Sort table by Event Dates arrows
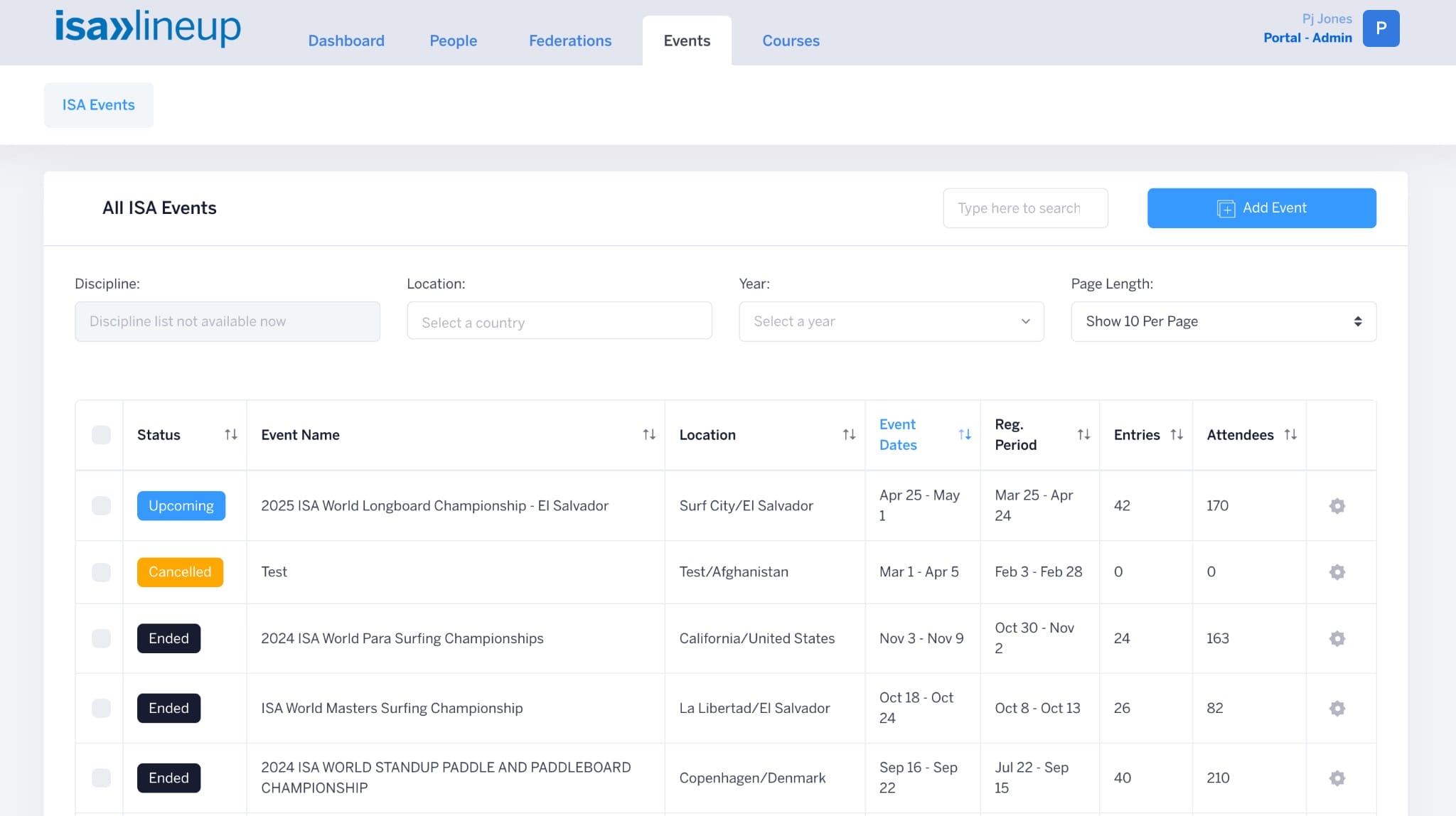 (x=965, y=434)
